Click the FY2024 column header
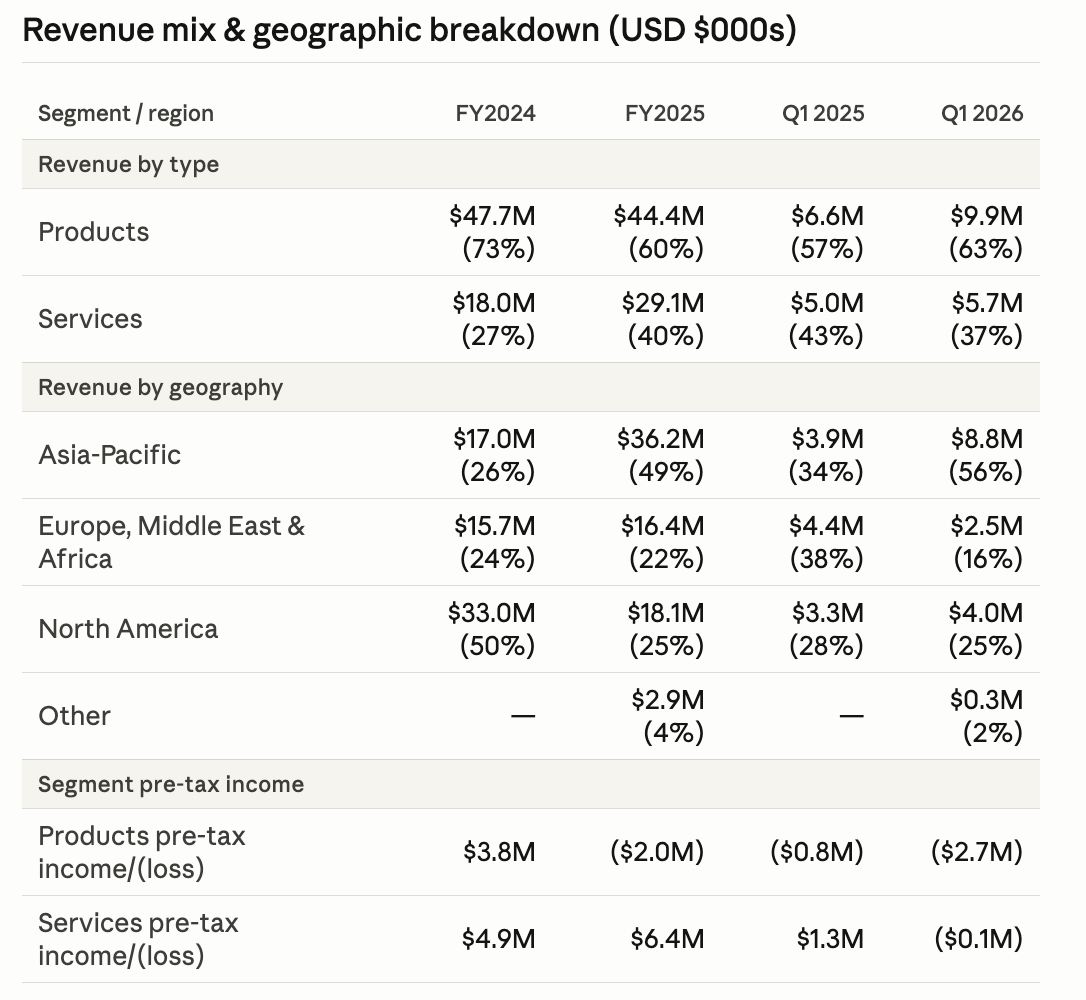 click(x=495, y=114)
